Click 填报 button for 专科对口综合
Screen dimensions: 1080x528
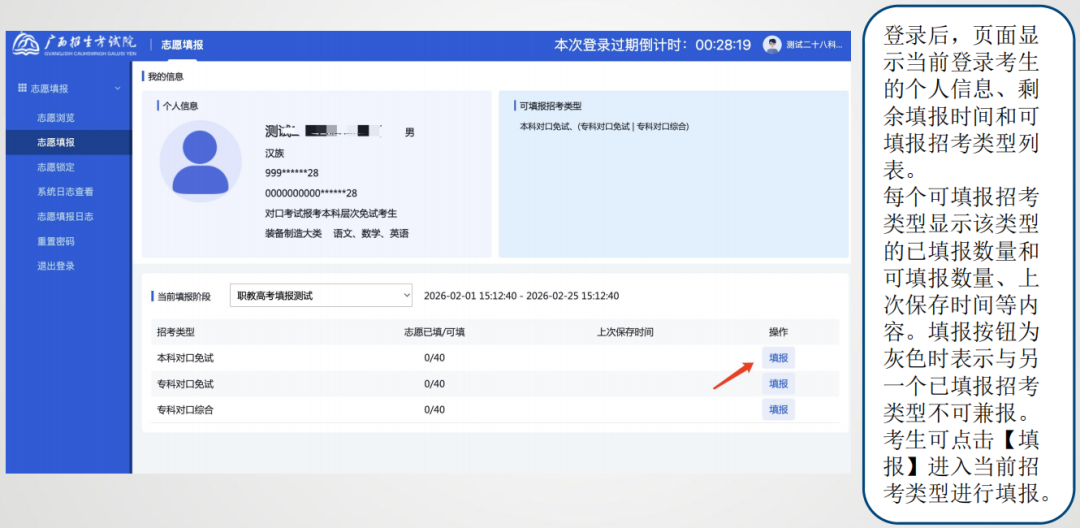[x=778, y=409]
